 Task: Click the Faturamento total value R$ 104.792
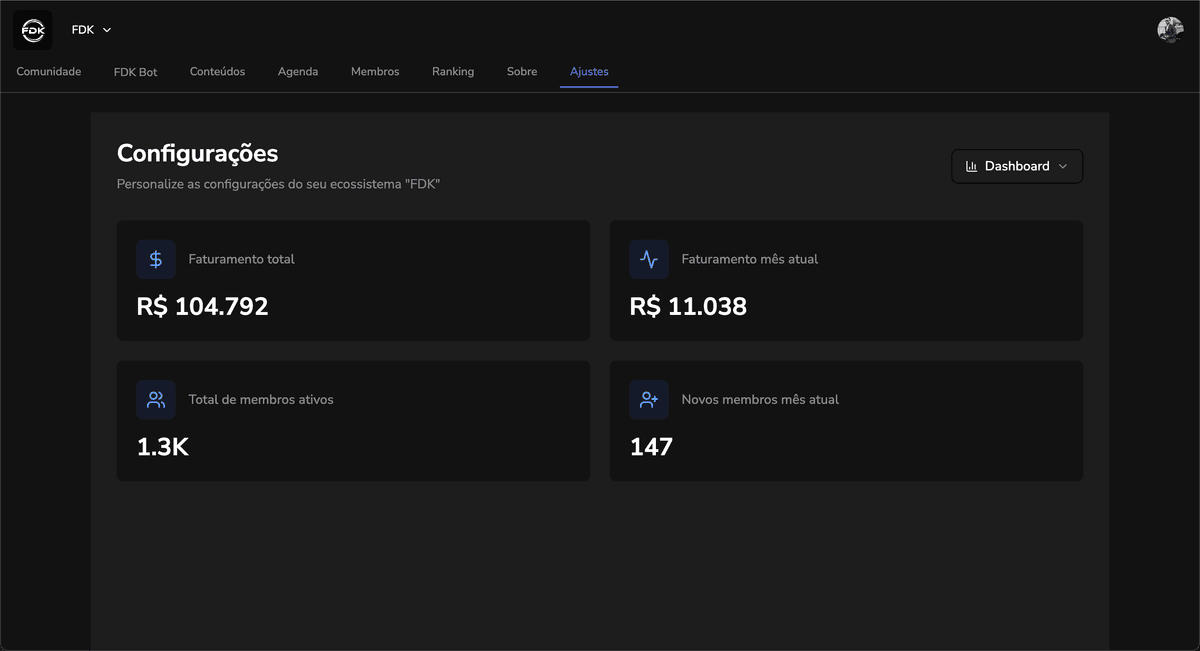coord(203,306)
